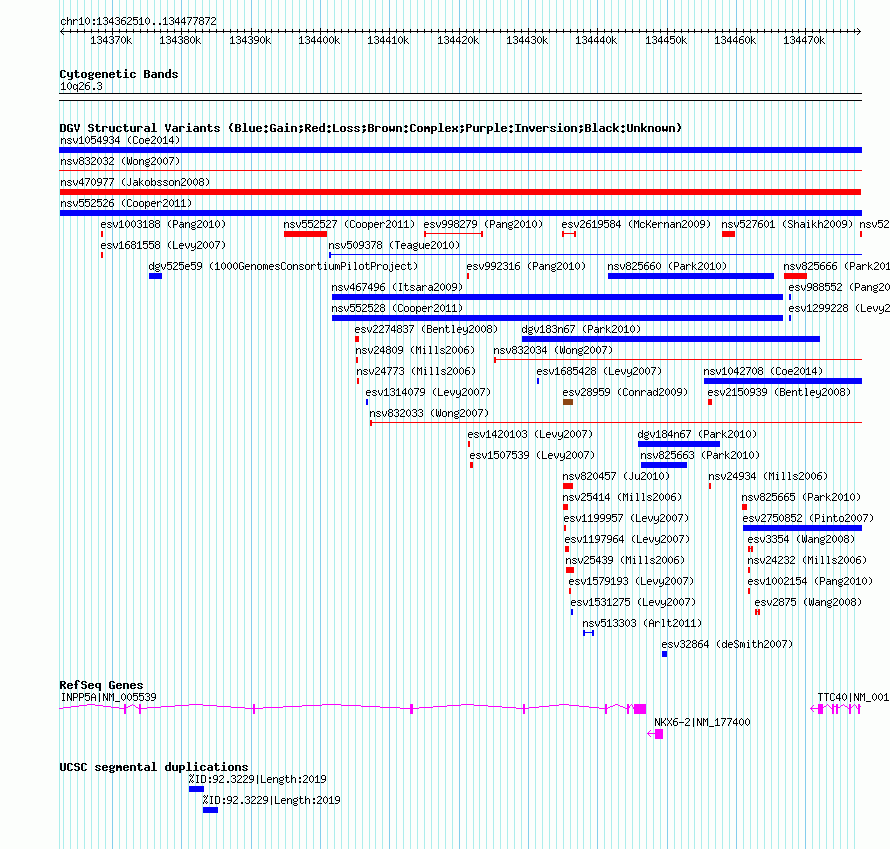Image resolution: width=890 pixels, height=849 pixels.
Task: Click the second segmental duplication blue bar
Action: pyautogui.click(x=210, y=810)
